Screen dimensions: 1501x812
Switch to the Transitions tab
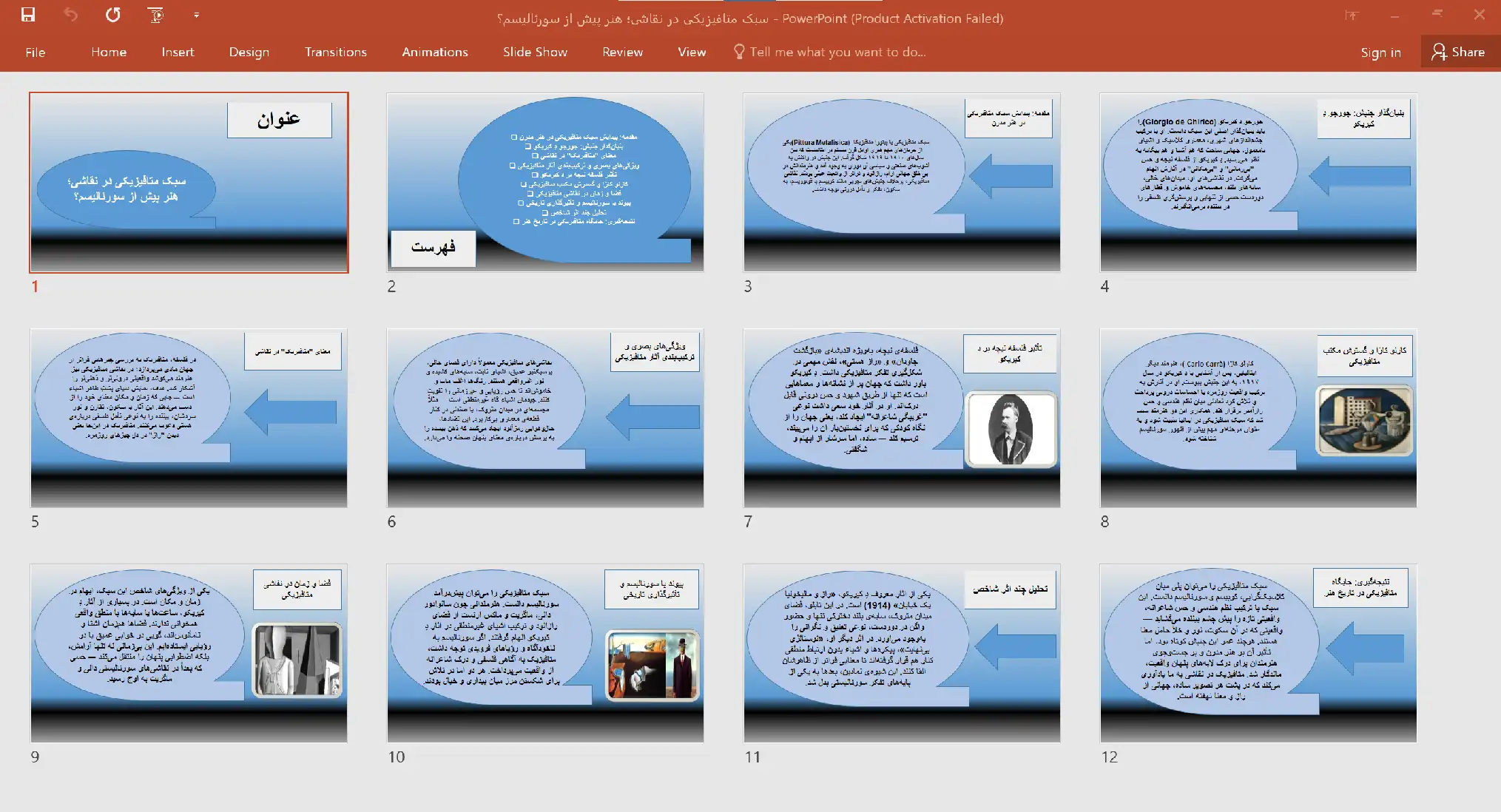click(335, 52)
